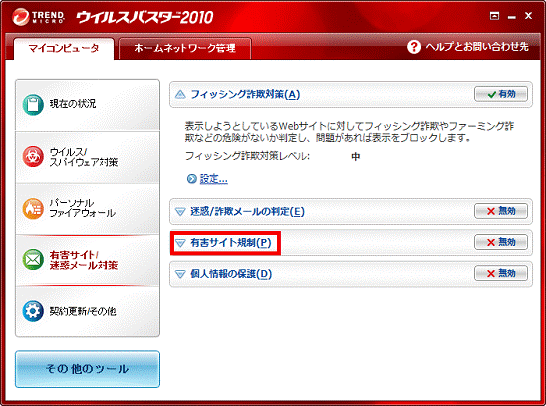Viewport: 546px width, 406px height.
Task: Click the green envelope 有害サイト/迷惑メール対策 icon
Action: coord(33,259)
